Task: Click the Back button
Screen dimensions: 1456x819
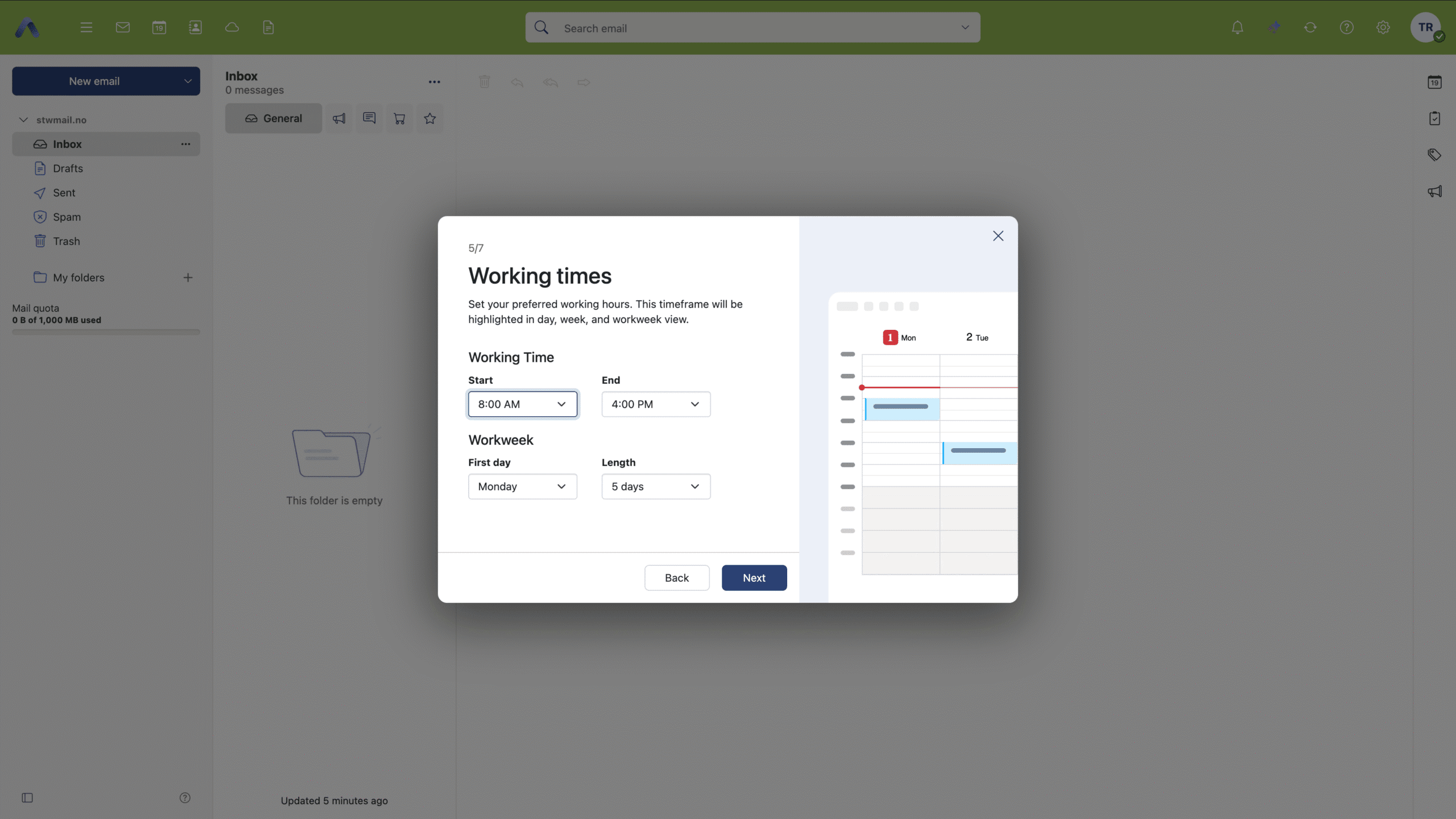Action: point(676,577)
